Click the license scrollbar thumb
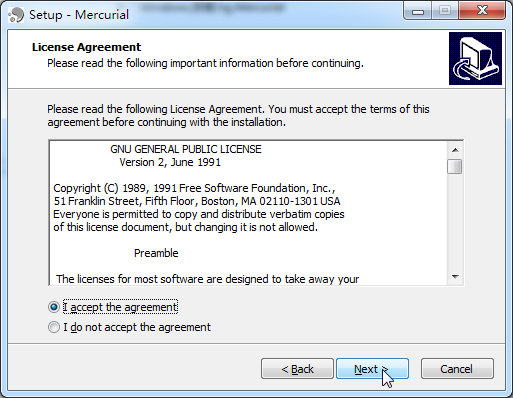 click(x=455, y=166)
